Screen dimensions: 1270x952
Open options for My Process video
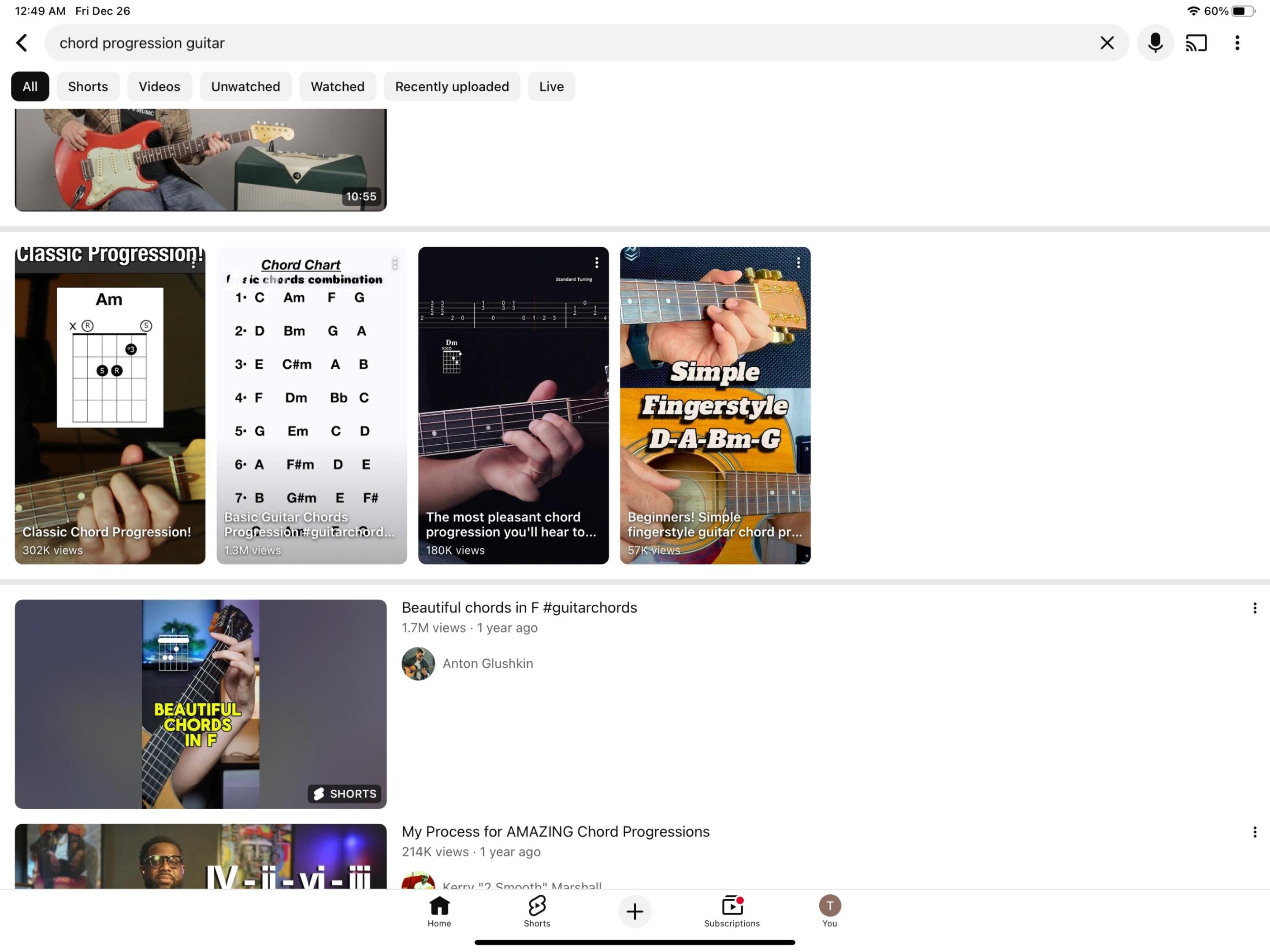(x=1255, y=832)
